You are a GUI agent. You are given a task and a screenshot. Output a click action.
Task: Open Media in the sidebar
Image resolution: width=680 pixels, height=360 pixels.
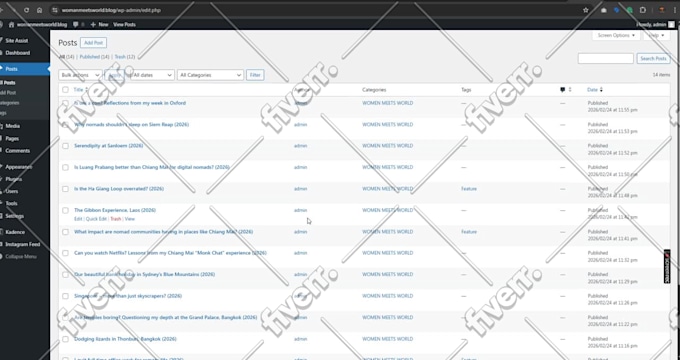pos(13,126)
